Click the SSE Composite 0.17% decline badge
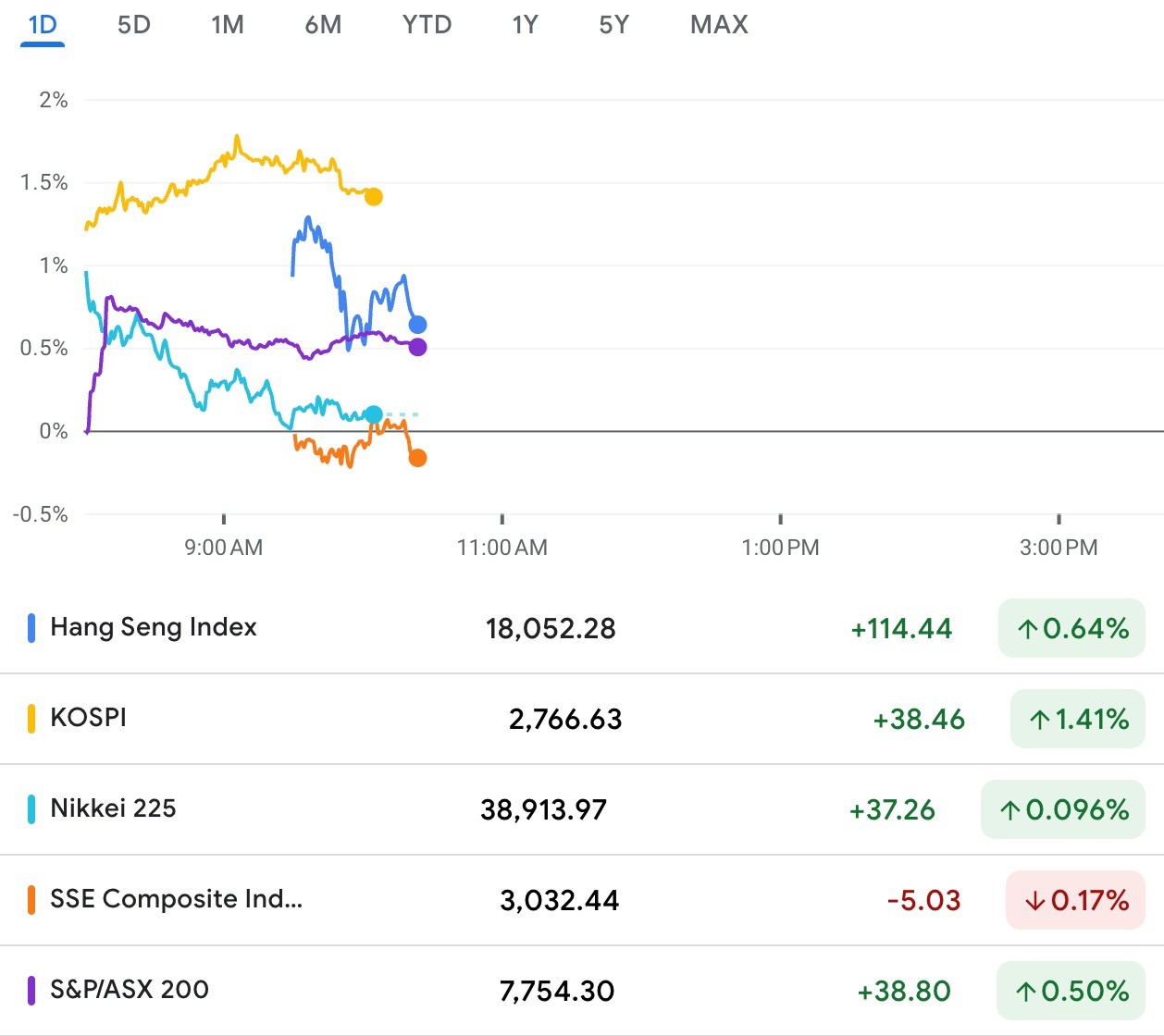This screenshot has width=1164, height=1036. tap(1075, 900)
